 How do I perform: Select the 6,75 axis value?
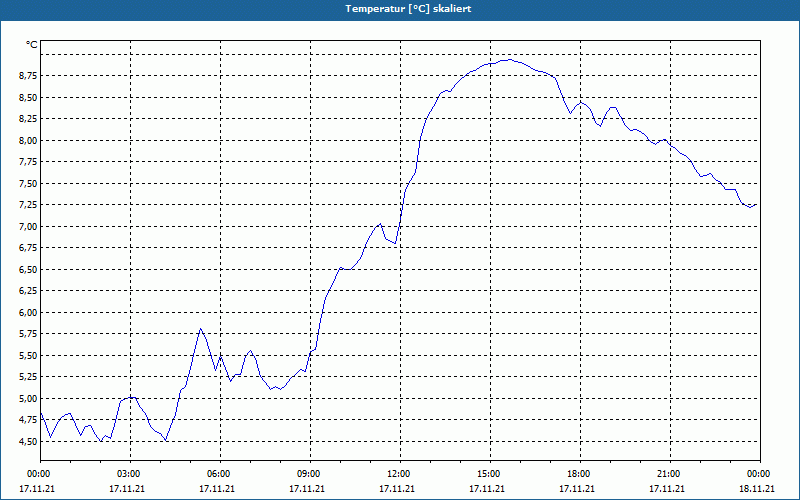point(29,248)
